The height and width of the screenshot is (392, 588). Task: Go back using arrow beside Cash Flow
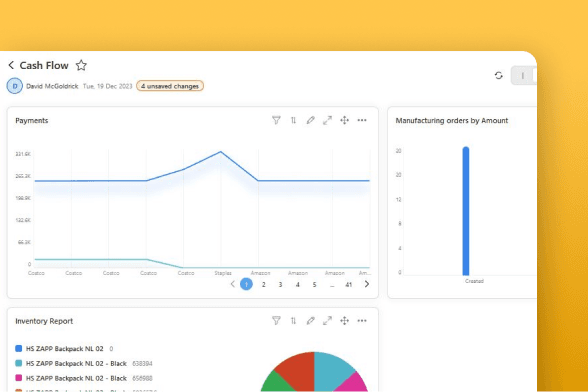pos(11,65)
